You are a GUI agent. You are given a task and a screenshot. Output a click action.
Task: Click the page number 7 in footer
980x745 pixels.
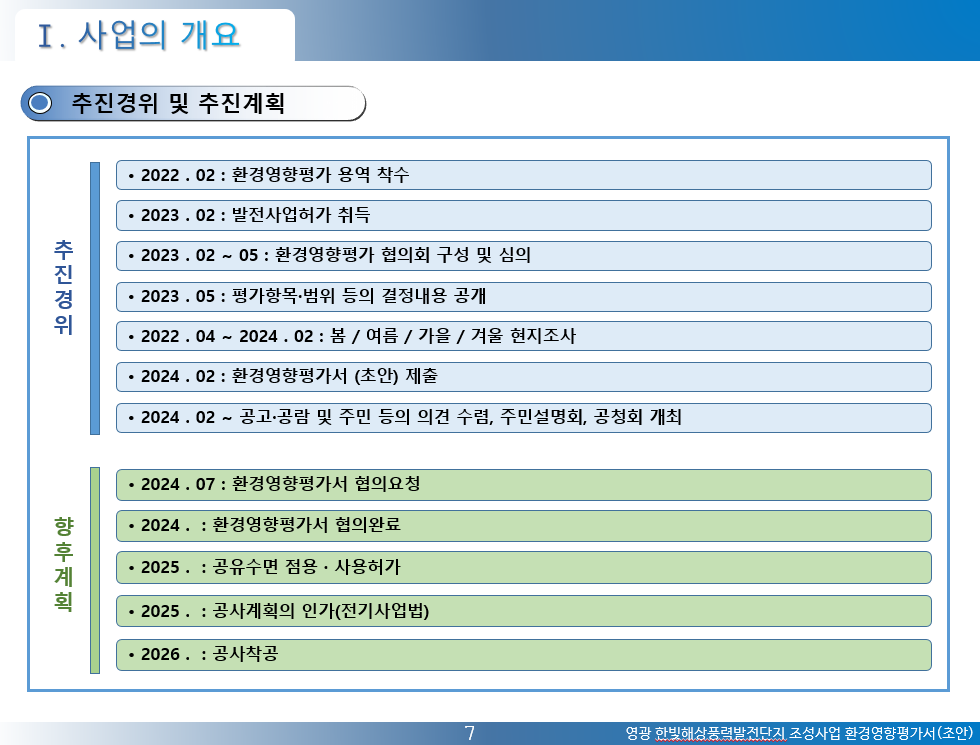coord(470,733)
